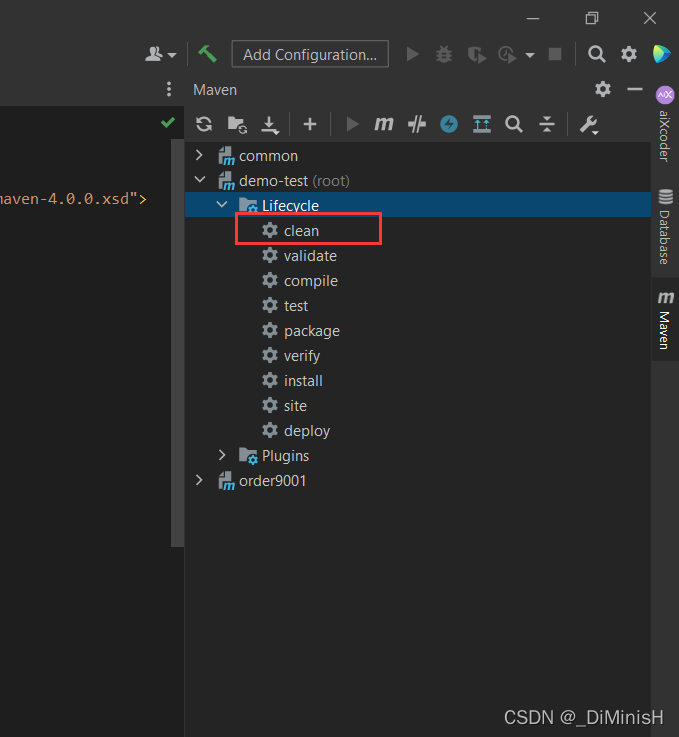Viewport: 679px width, 737px height.
Task: Click the Debug bug icon
Action: click(x=444, y=54)
